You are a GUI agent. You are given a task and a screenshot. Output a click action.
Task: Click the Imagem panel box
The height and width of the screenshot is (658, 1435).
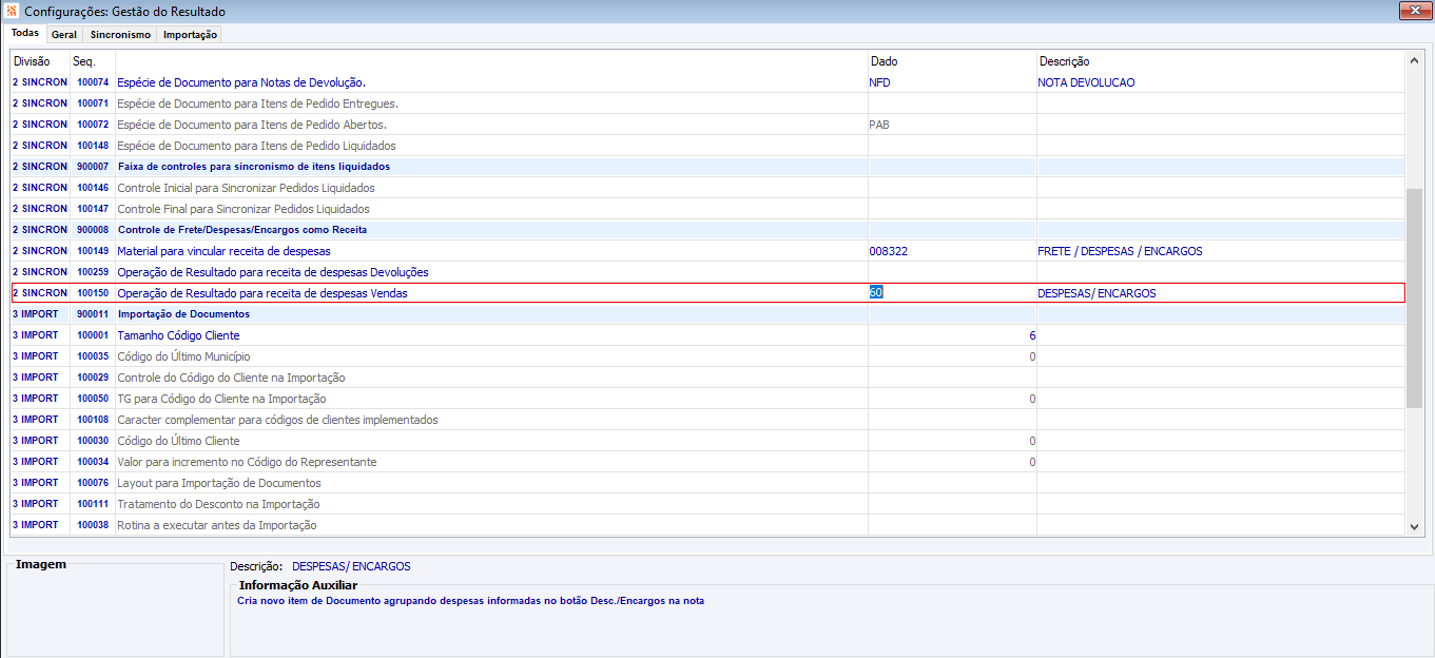tap(115, 610)
